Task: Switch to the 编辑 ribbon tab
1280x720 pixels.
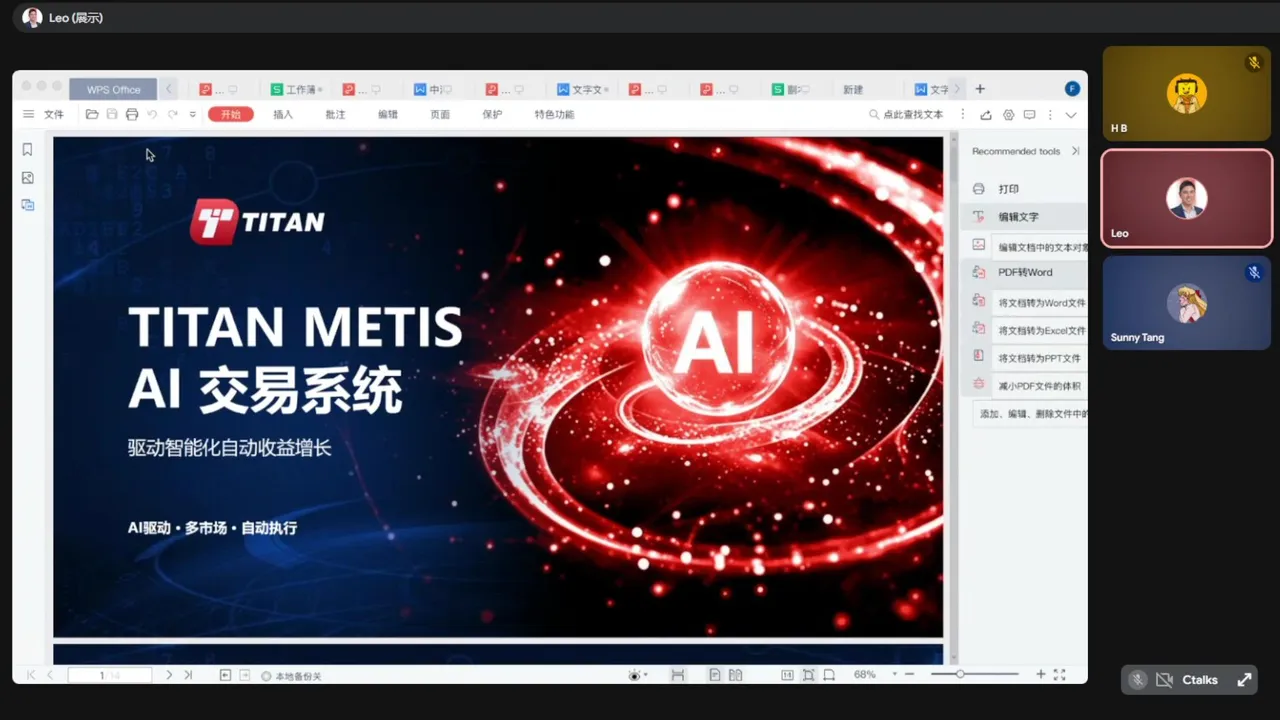Action: [388, 115]
